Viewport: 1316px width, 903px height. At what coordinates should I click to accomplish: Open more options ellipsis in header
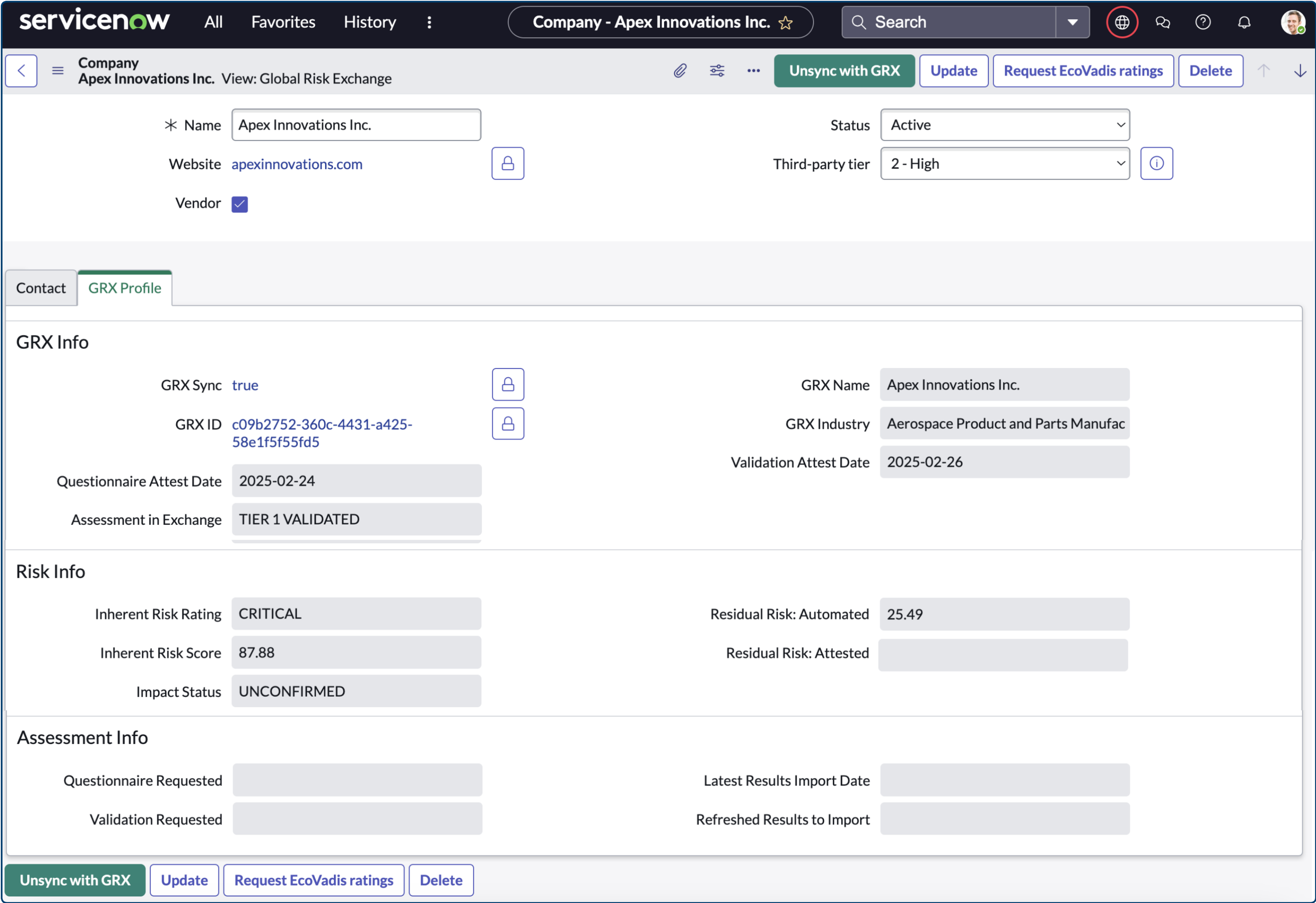click(x=753, y=71)
